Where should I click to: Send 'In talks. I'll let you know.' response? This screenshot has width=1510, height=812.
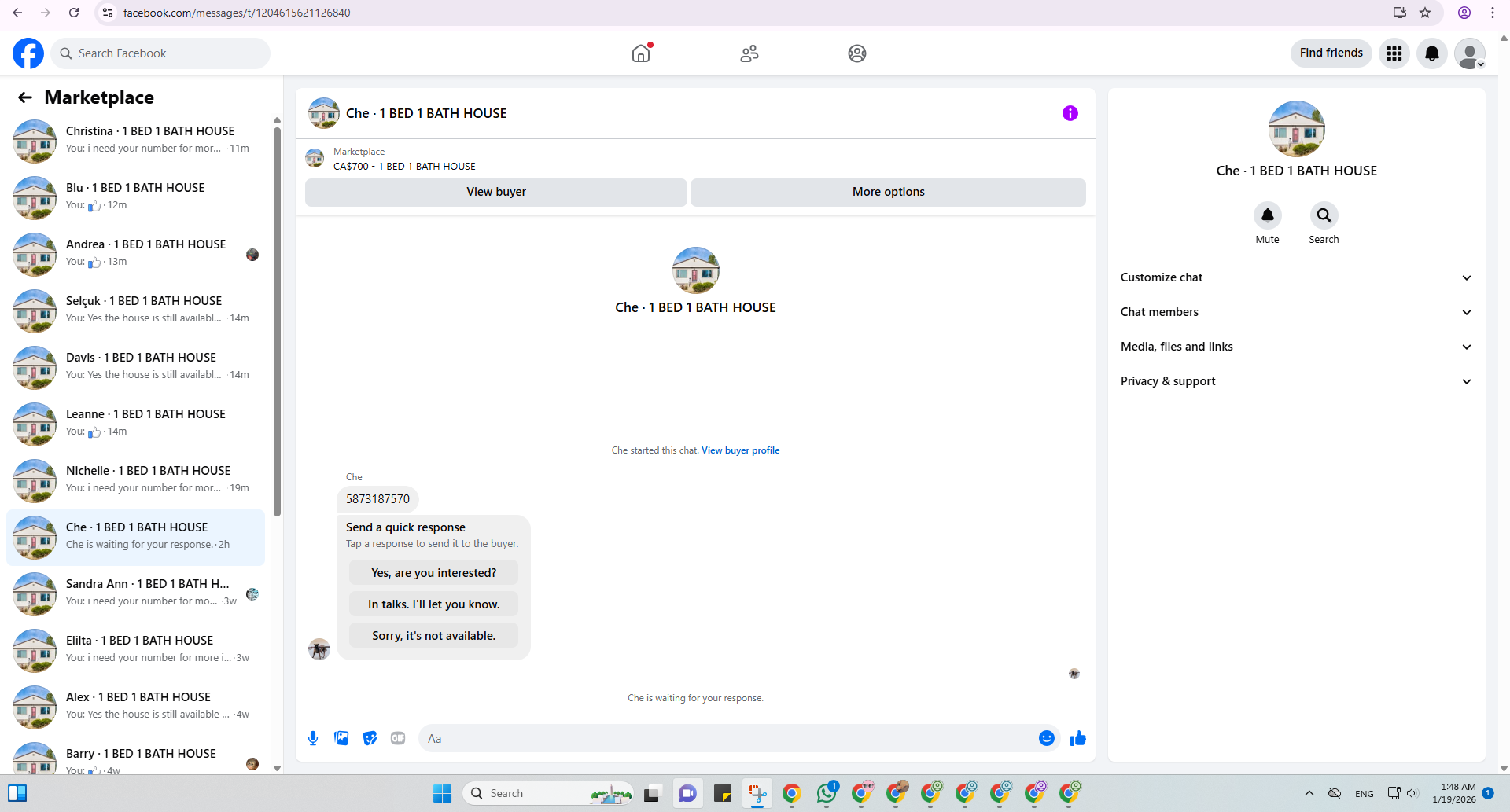point(434,604)
